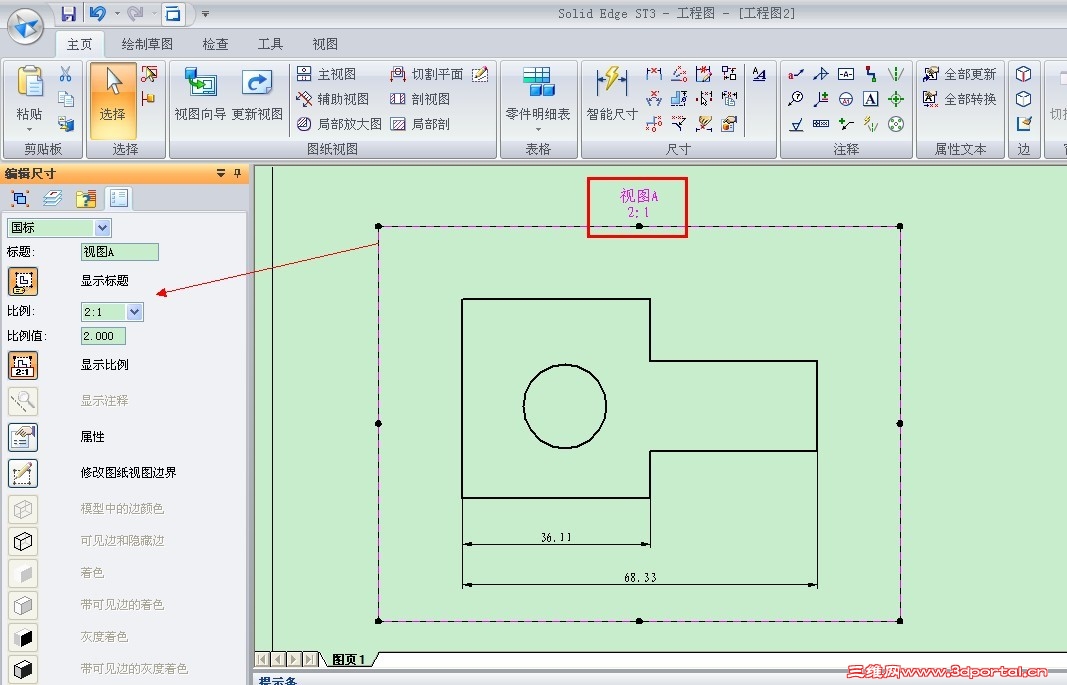This screenshot has height=685, width=1067.
Task: Expand the 零件明细表 dropdown arrow
Action: (x=538, y=129)
